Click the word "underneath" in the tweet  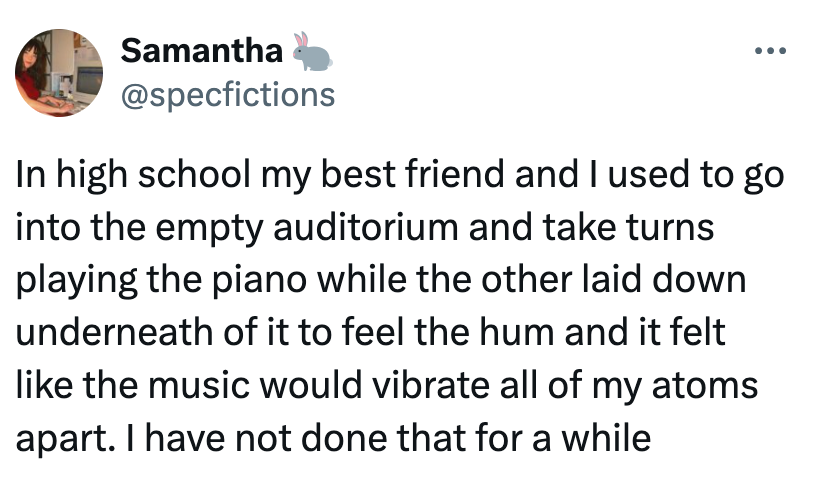(108, 333)
